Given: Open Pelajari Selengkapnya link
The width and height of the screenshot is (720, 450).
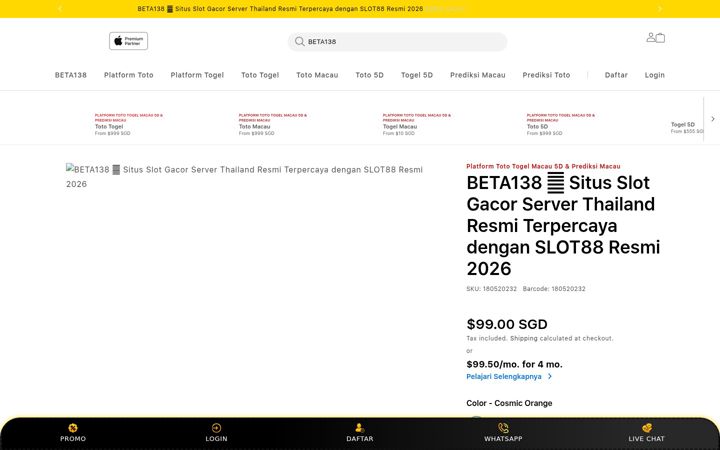Looking at the screenshot, I should pos(509,377).
